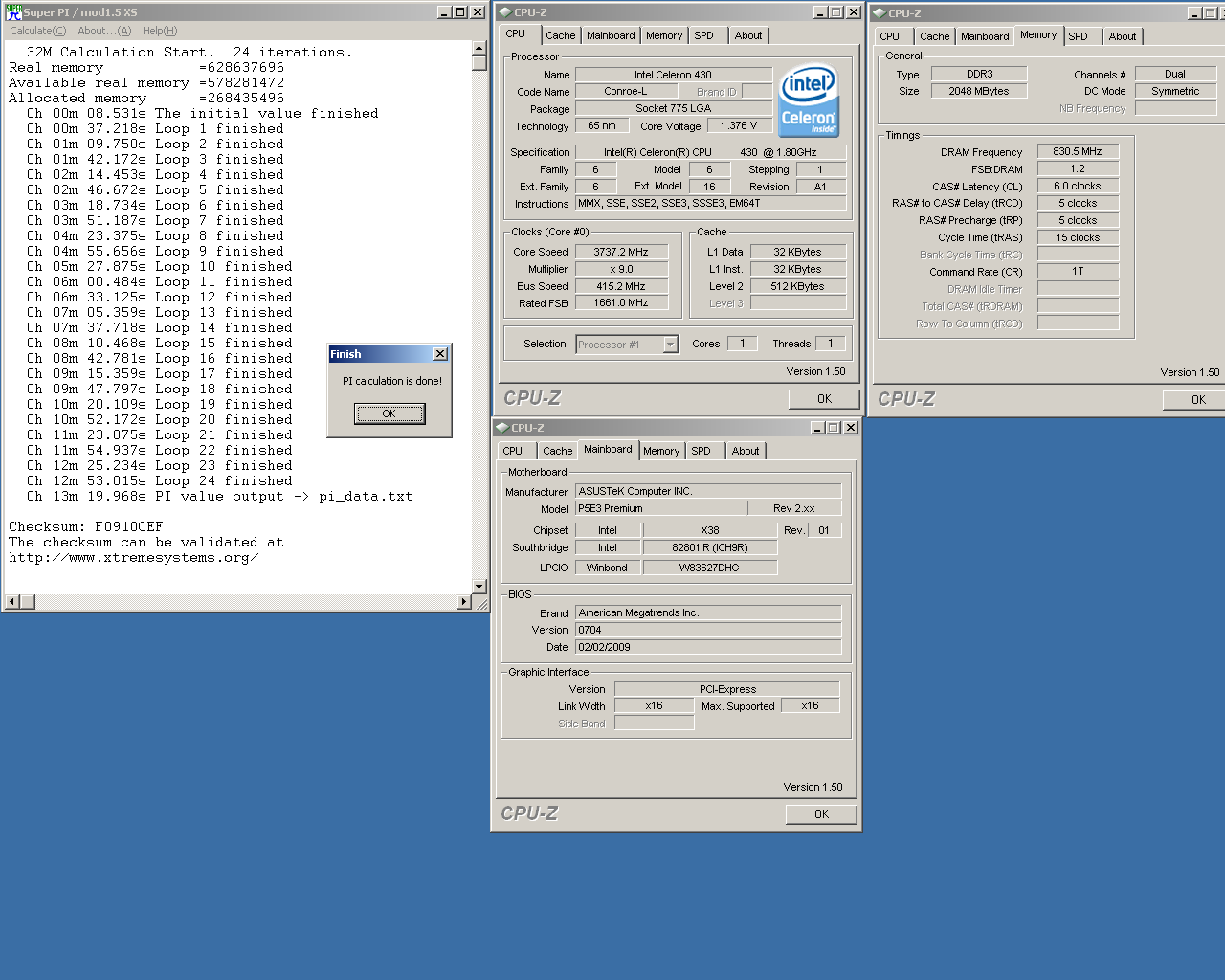Image resolution: width=1225 pixels, height=980 pixels.
Task: Click the xtremesystems.org URL text
Action: 134,558
